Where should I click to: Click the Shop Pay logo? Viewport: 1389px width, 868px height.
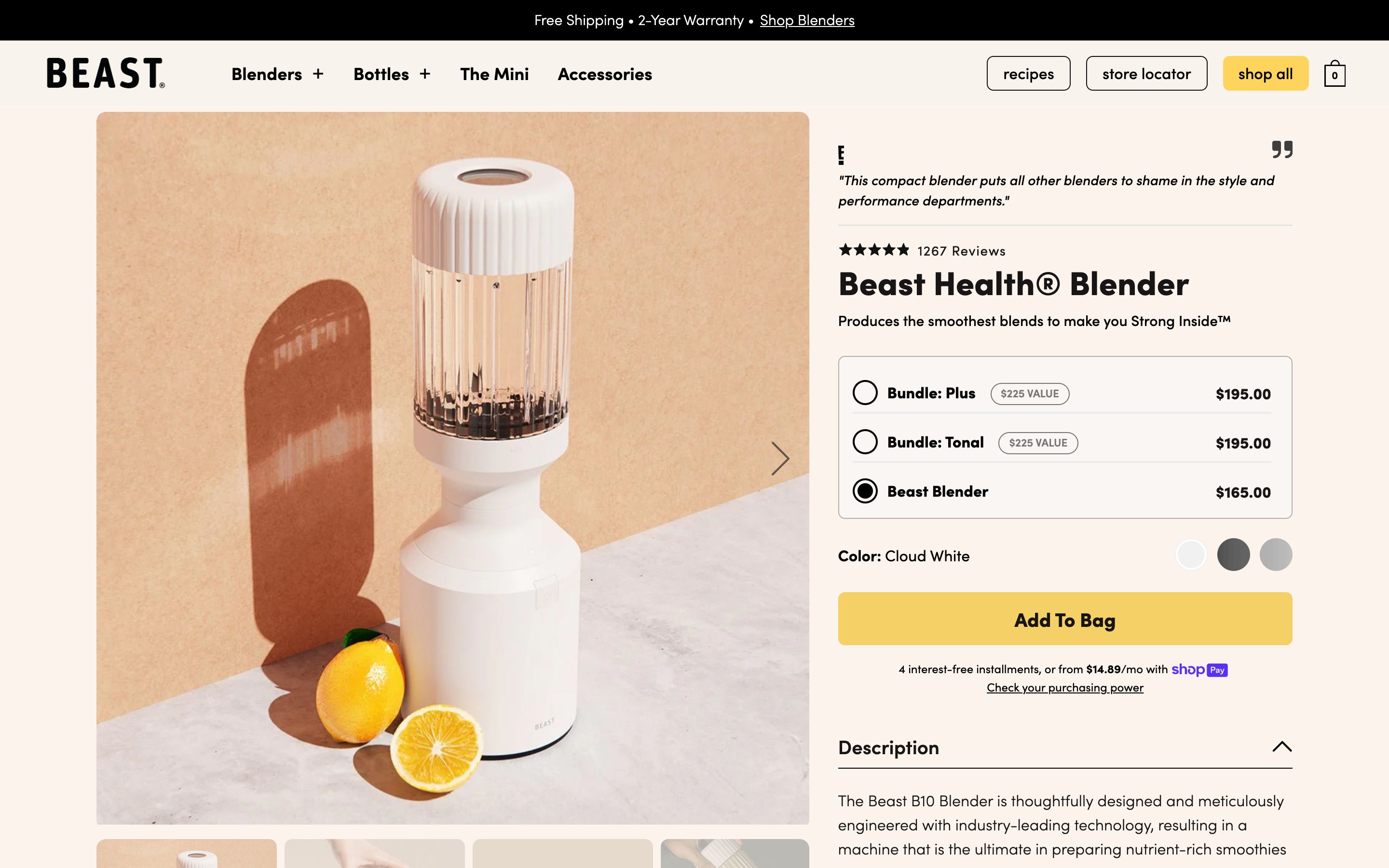1199,669
